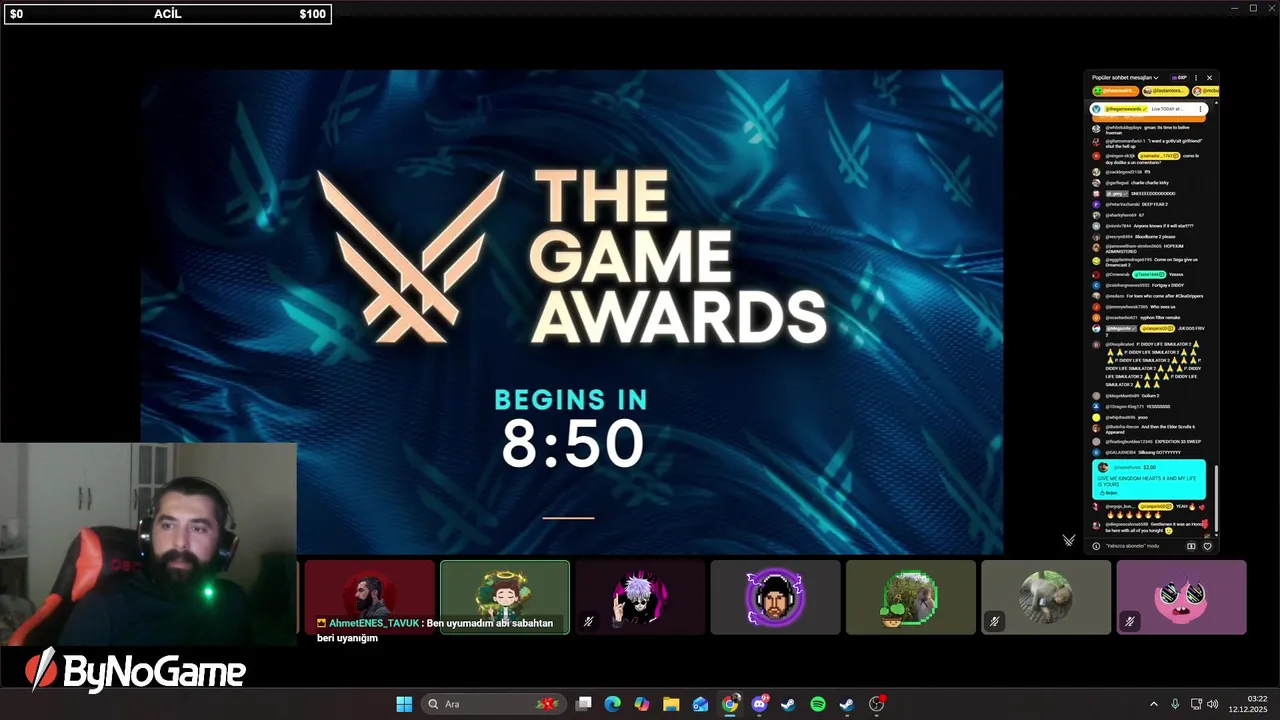This screenshot has width=1280, height=720.
Task: Select the gray animal photo participant tile
Action: (1046, 597)
